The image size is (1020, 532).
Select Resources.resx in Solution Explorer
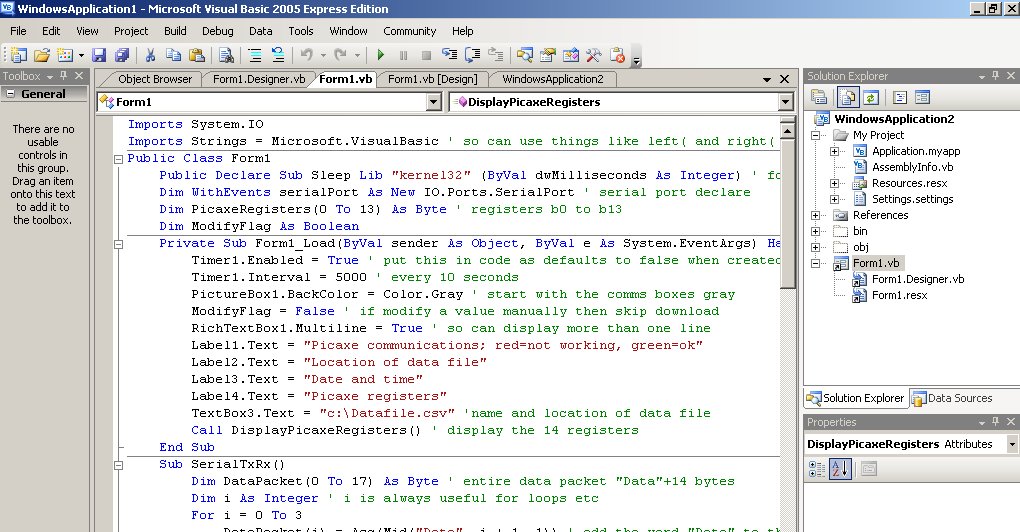[x=909, y=183]
